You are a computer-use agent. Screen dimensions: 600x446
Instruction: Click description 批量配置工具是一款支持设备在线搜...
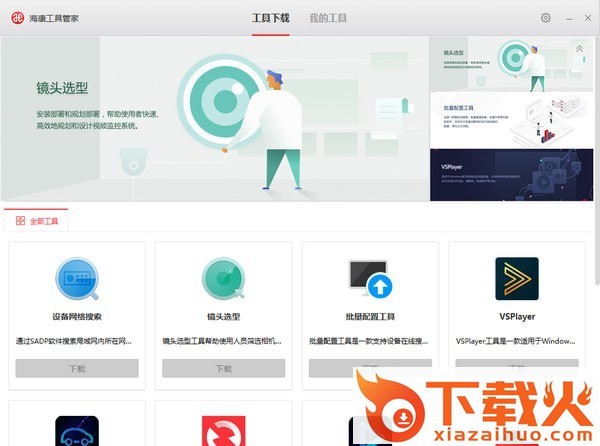(368, 341)
